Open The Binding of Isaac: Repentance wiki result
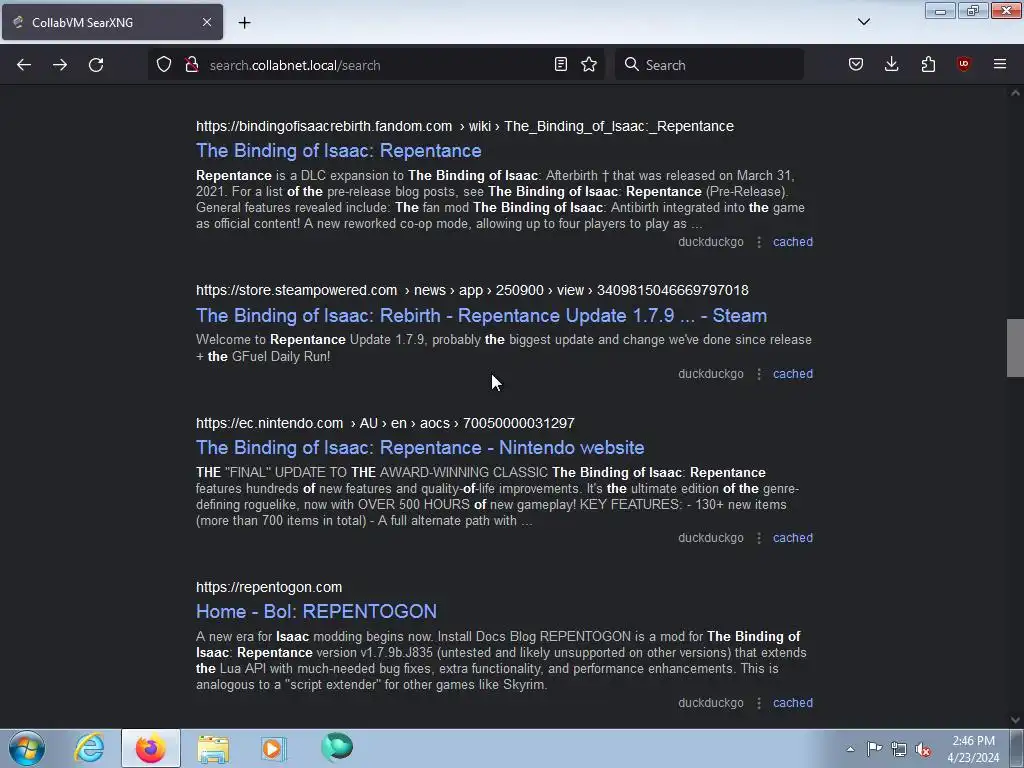 [338, 151]
